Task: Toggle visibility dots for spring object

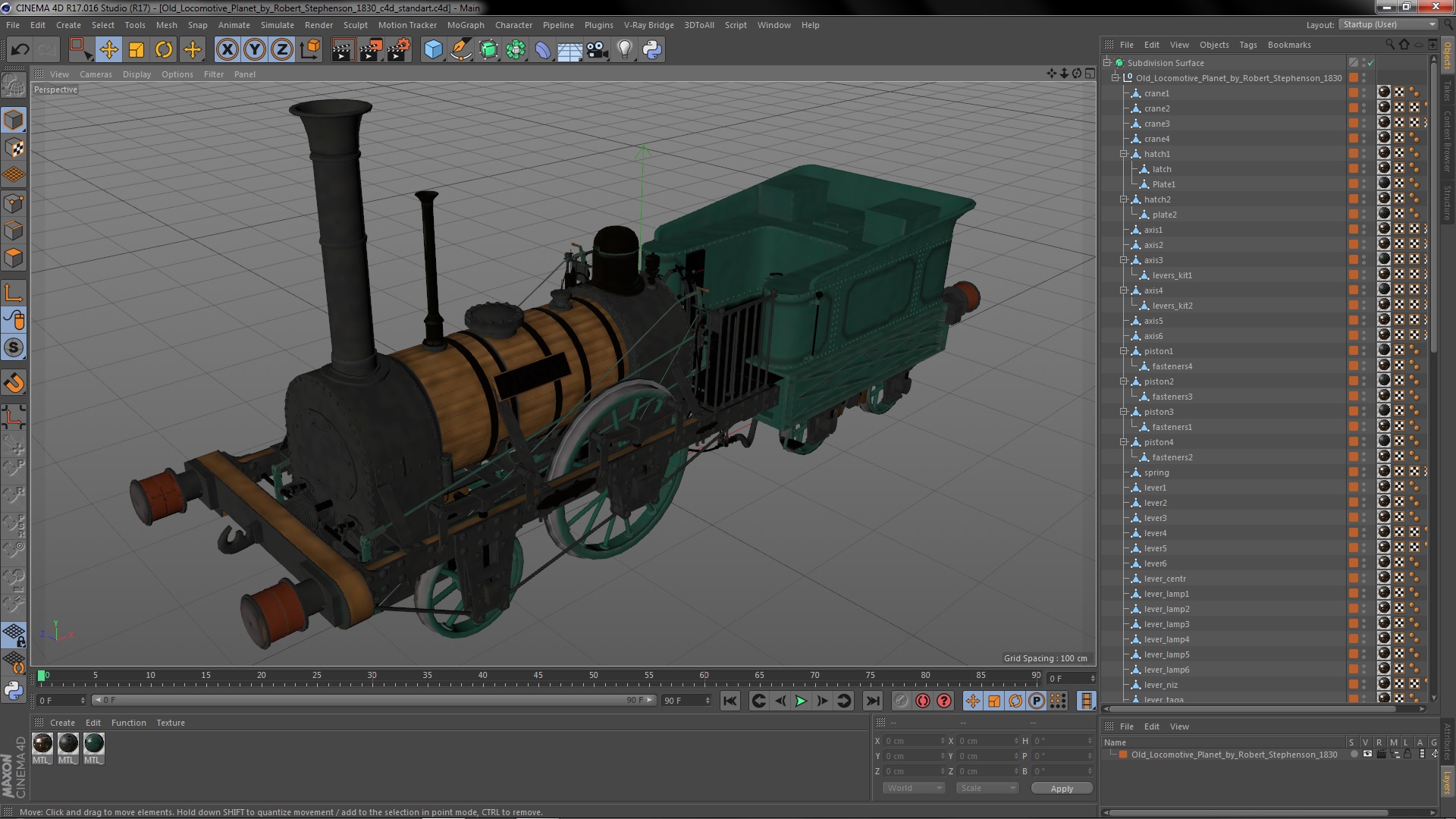Action: [1363, 472]
